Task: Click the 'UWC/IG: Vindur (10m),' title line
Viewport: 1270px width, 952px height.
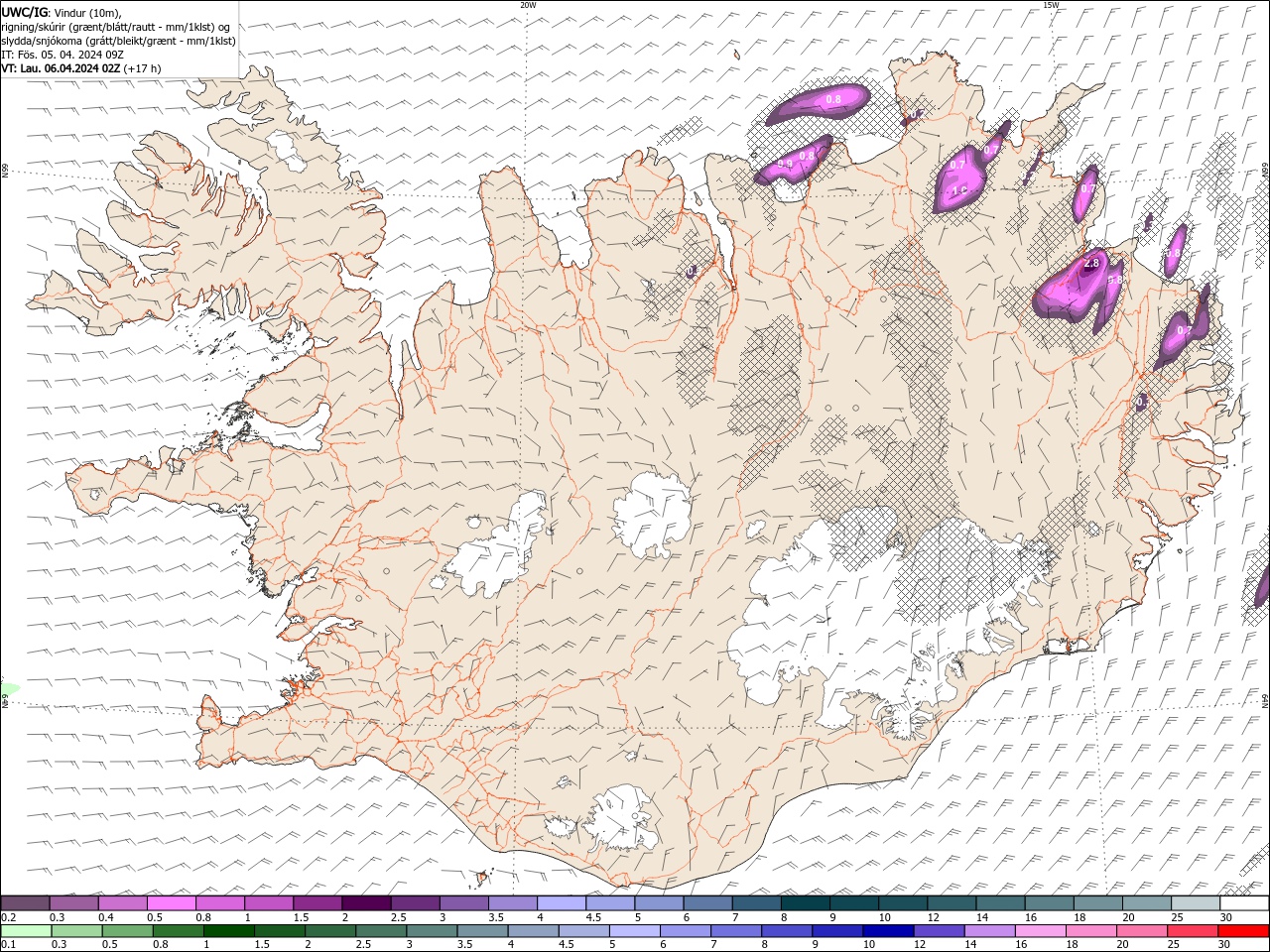Action: pyautogui.click(x=62, y=12)
